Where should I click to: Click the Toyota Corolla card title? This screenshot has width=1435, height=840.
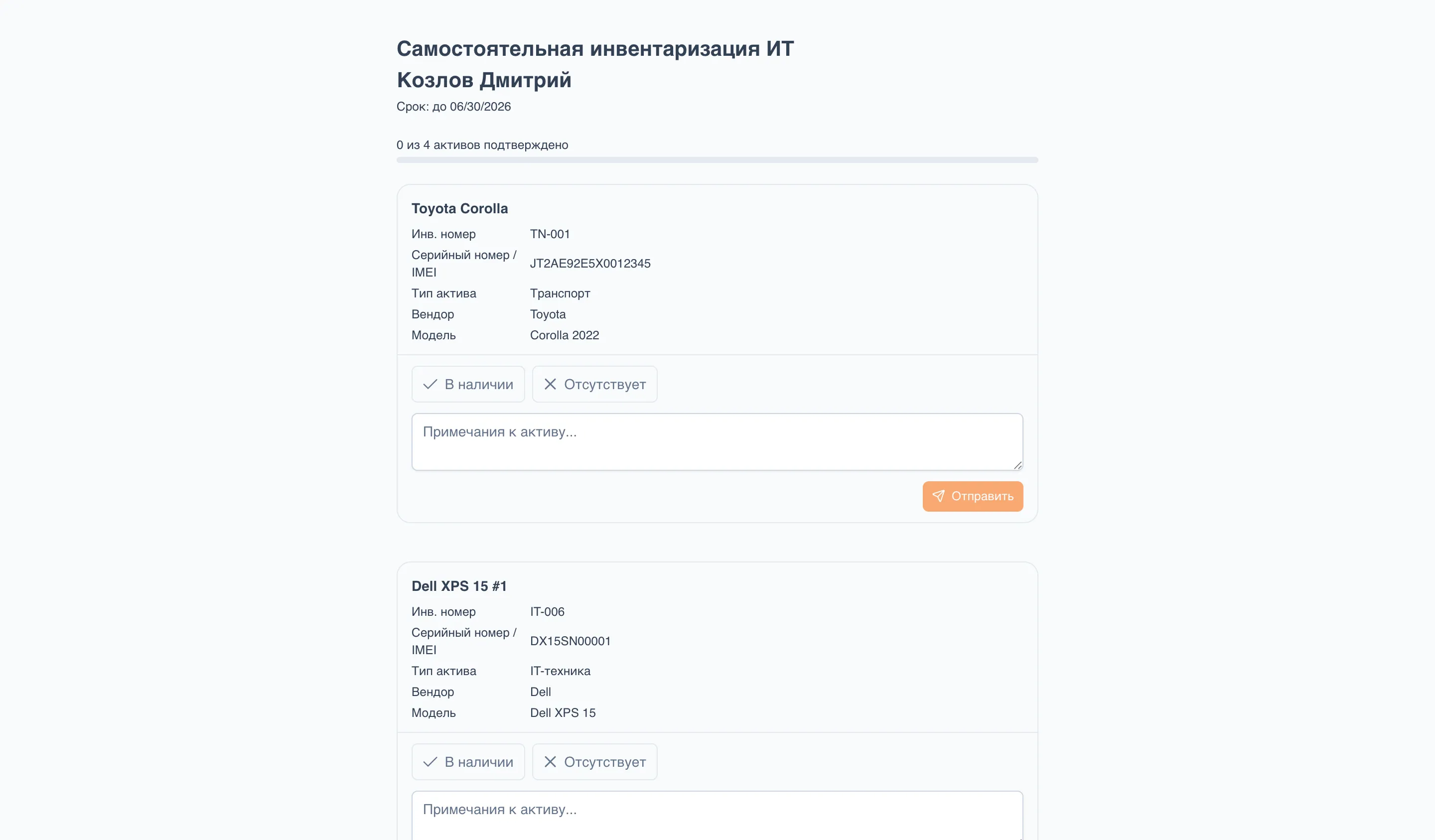coord(459,208)
